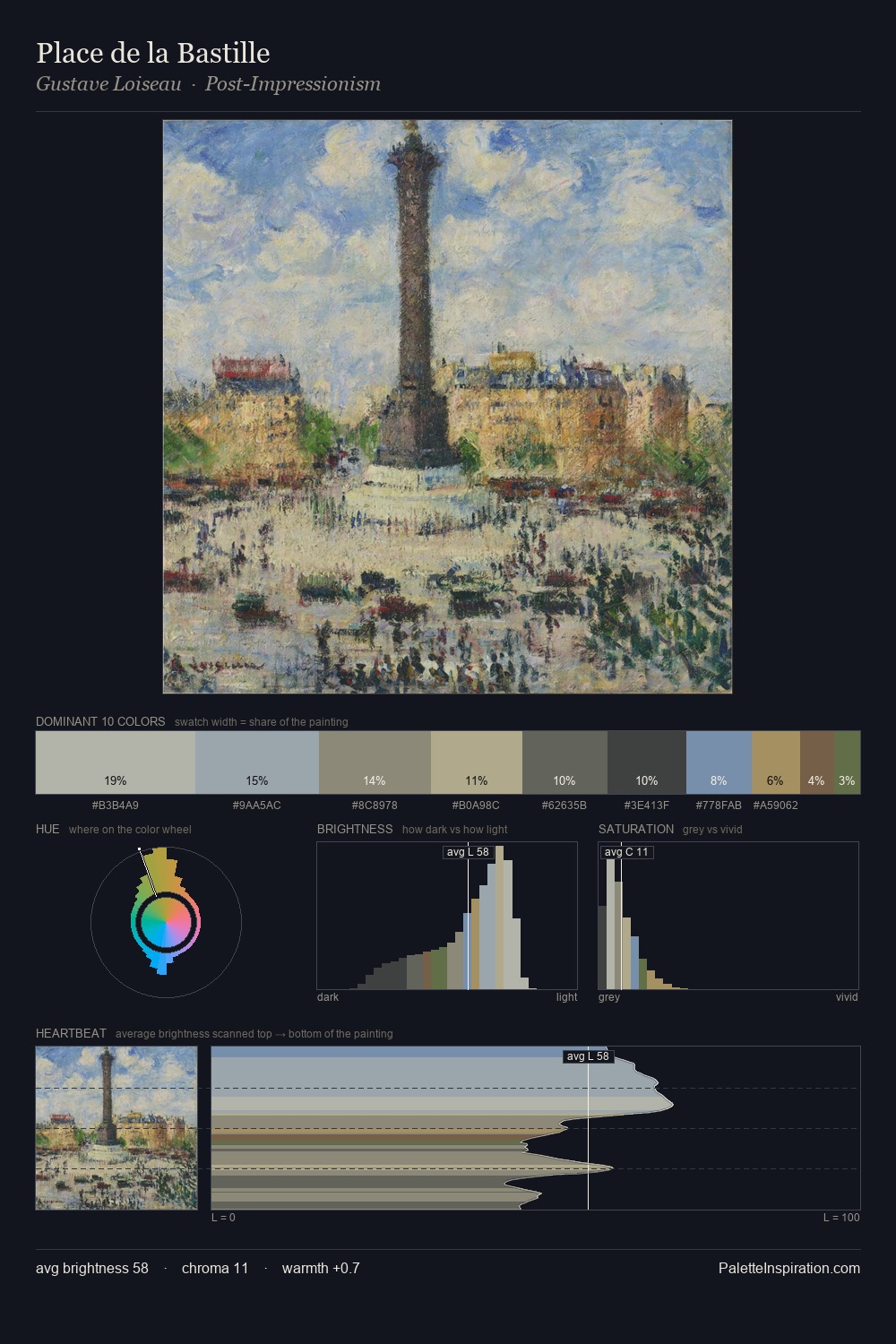This screenshot has height=1344, width=896.
Task: Click hex code "#B3B4A9"
Action: point(116,806)
